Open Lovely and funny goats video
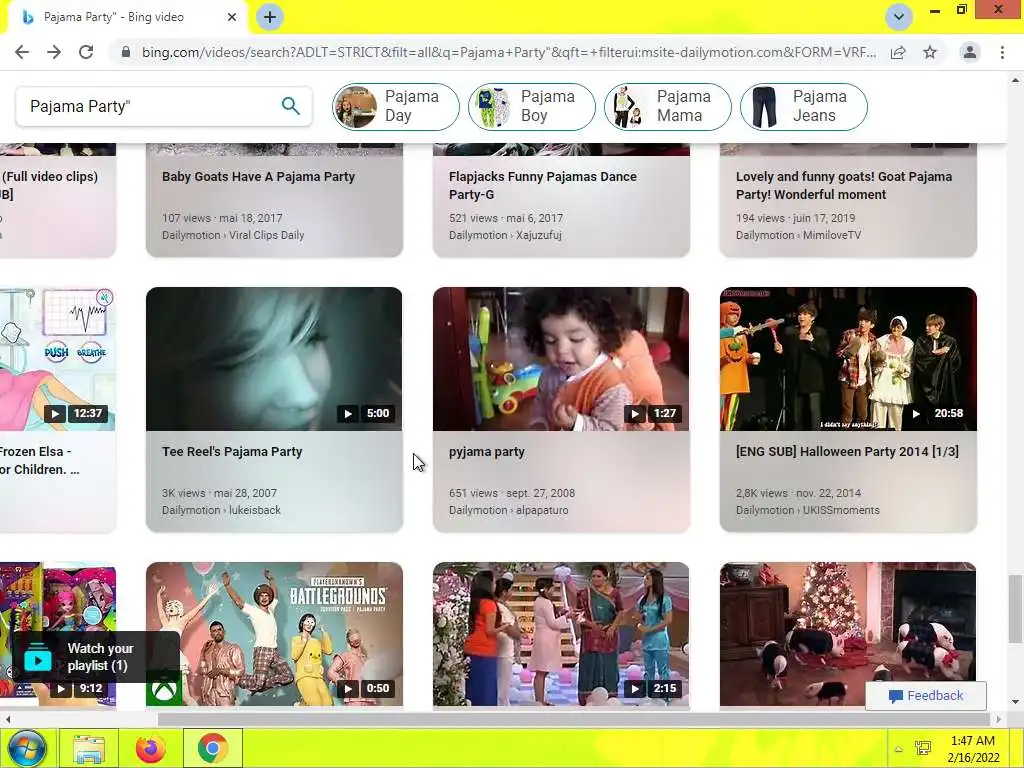1024x768 pixels. pyautogui.click(x=844, y=185)
